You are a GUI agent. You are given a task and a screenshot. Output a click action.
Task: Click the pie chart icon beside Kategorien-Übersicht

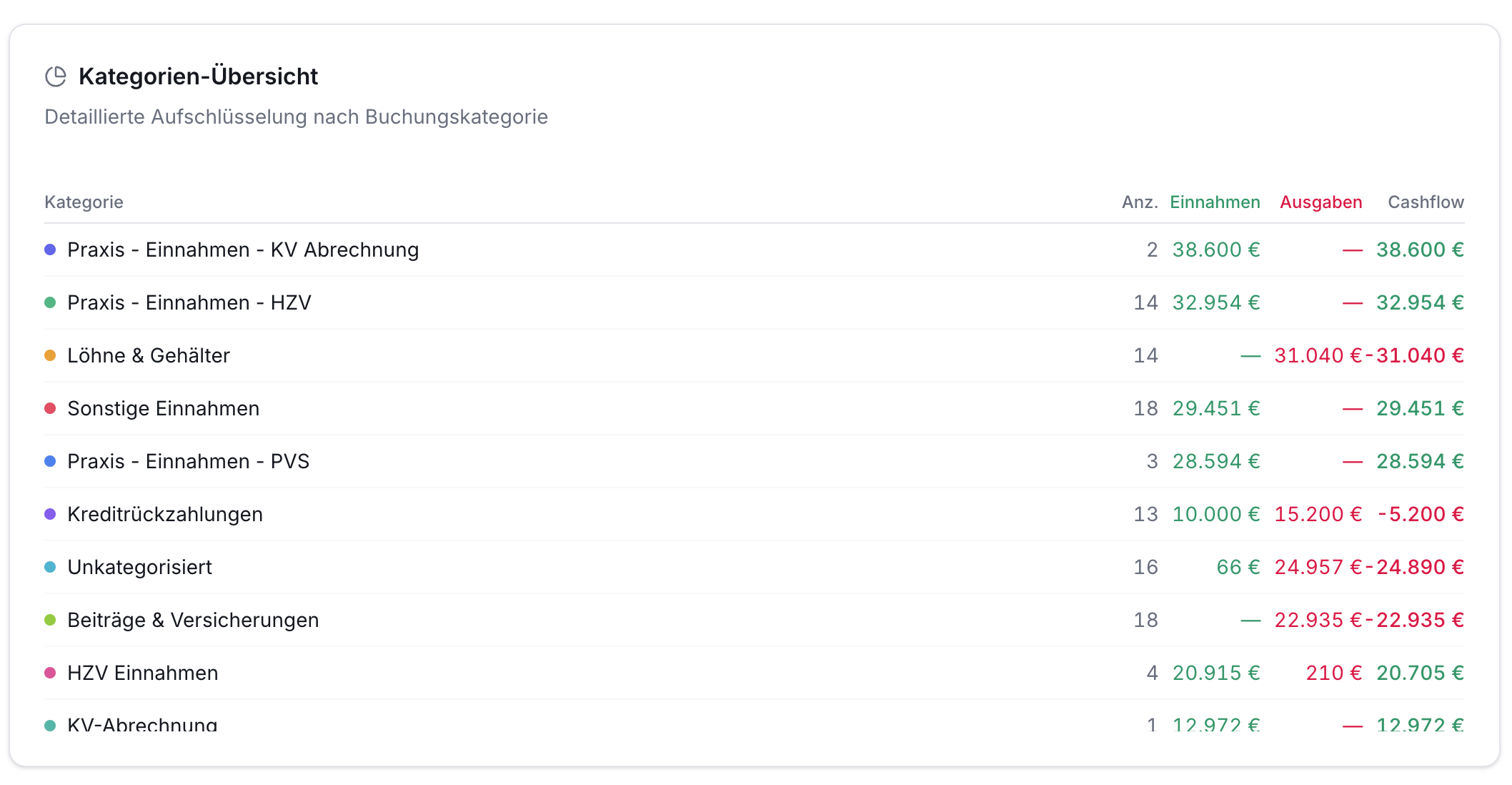pos(56,76)
